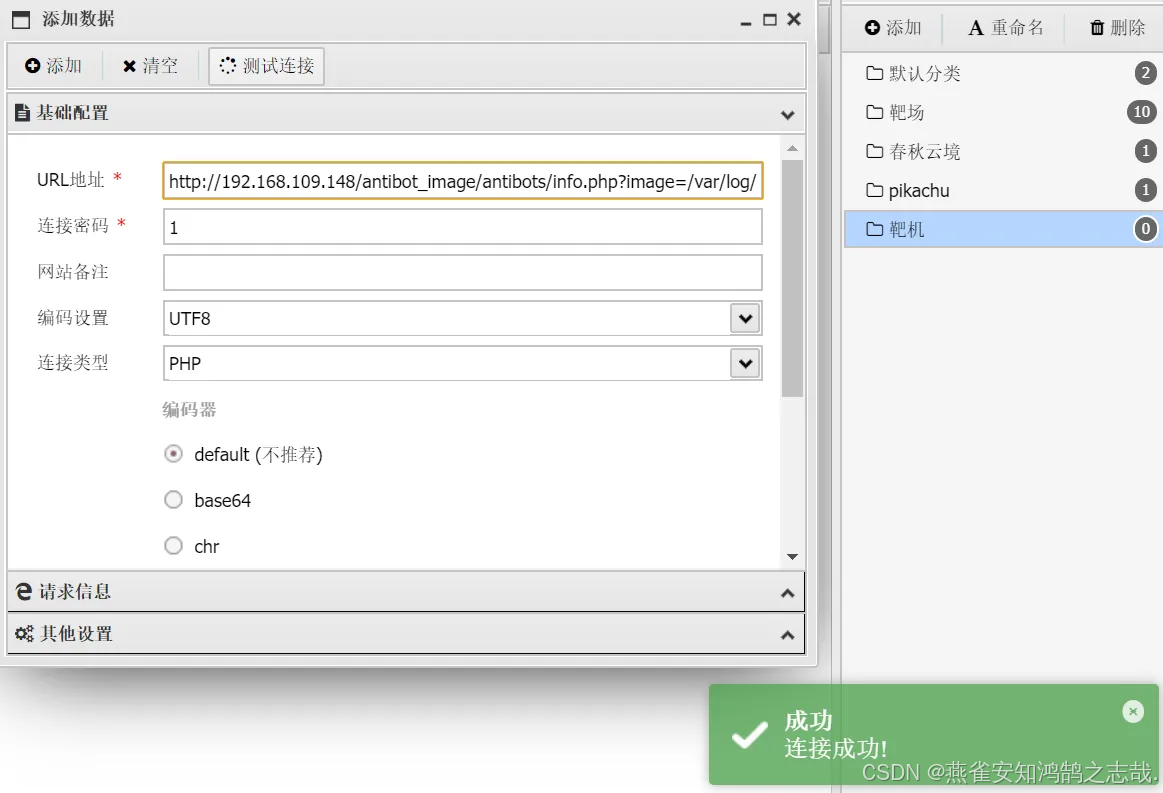The height and width of the screenshot is (793, 1163).
Task: Expand the 其他设置 section chevron
Action: (x=788, y=635)
